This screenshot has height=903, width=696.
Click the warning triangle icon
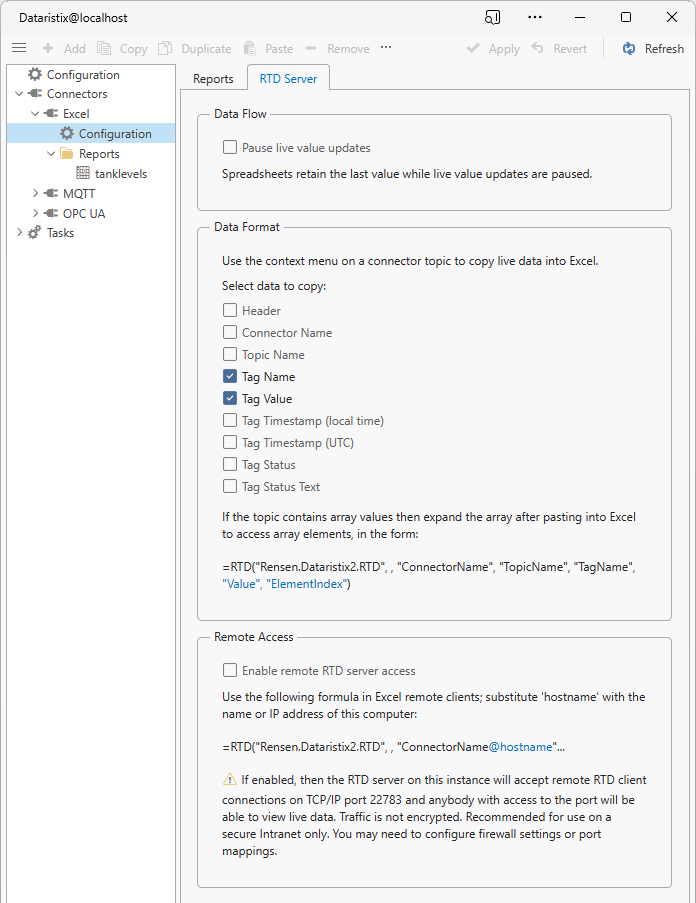point(230,780)
